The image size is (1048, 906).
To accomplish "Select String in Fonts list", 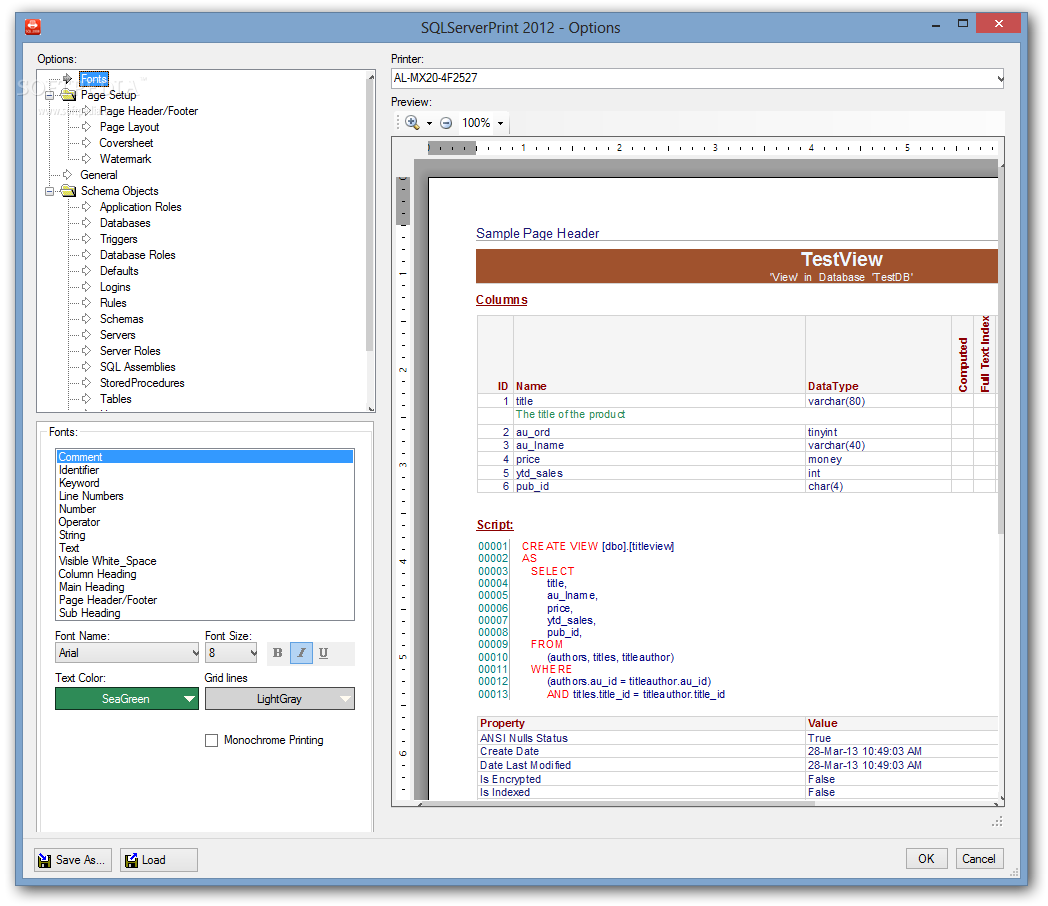I will click(x=205, y=535).
